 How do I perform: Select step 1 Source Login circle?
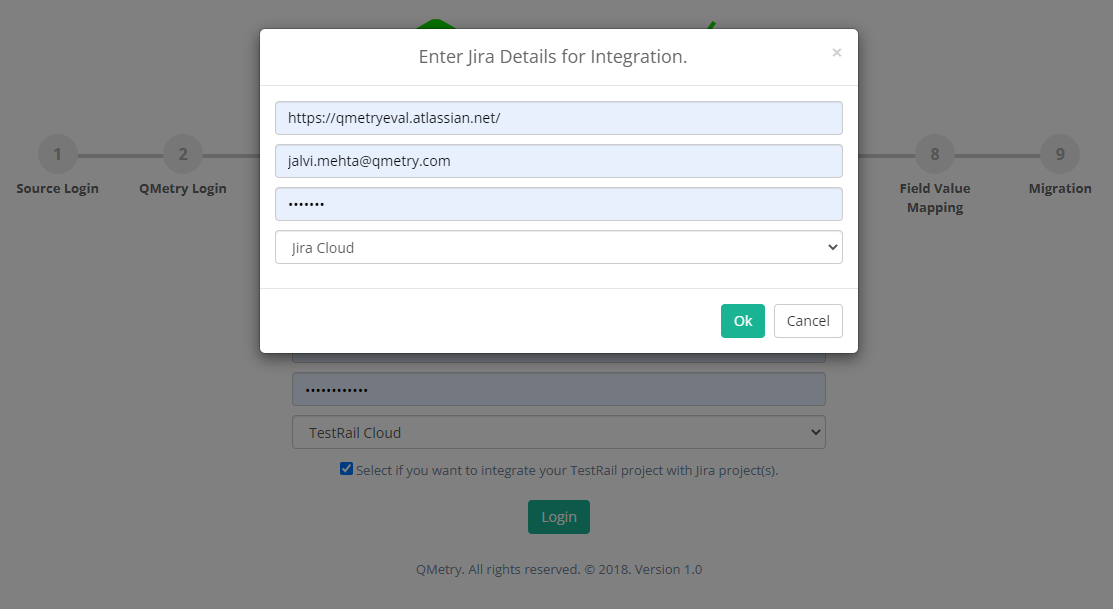point(57,154)
